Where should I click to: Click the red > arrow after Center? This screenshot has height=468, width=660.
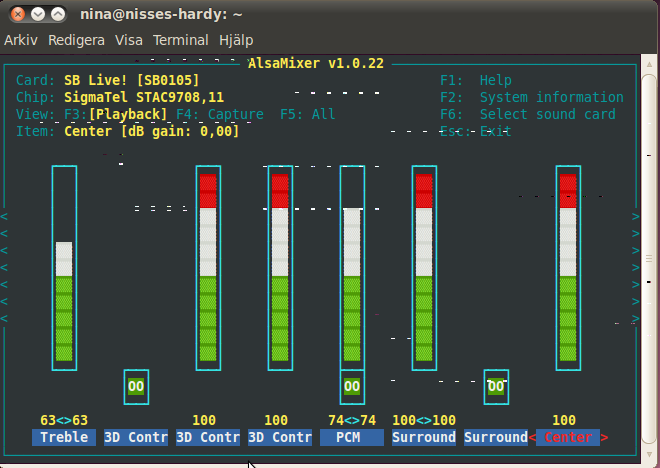click(604, 437)
